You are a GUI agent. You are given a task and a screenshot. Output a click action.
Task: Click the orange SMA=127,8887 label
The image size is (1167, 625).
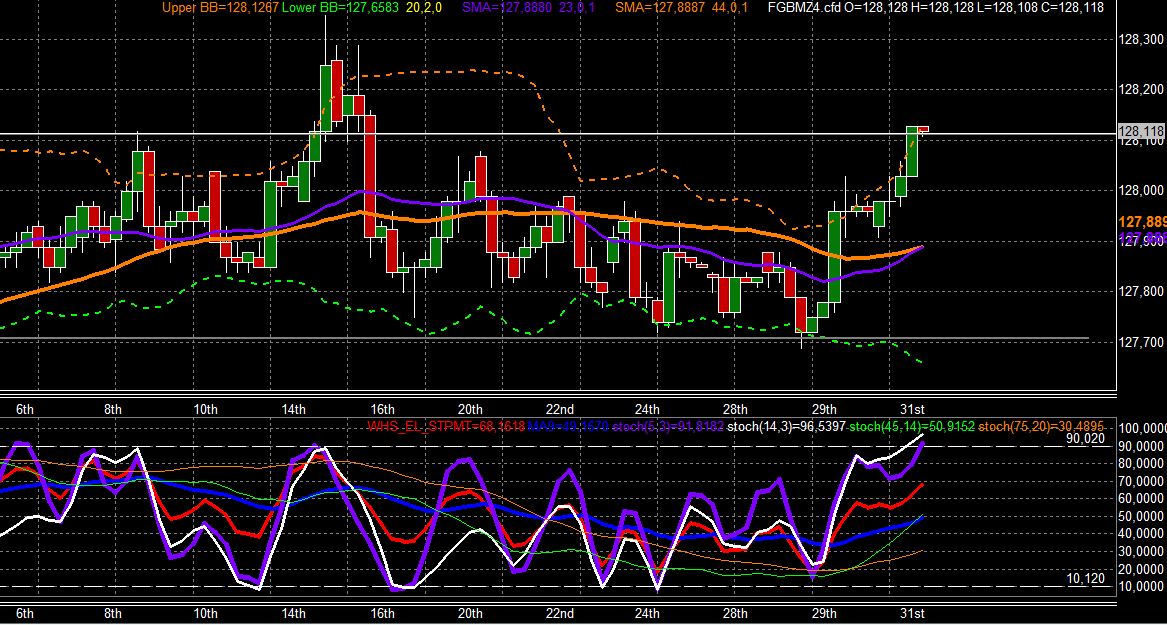(x=662, y=7)
